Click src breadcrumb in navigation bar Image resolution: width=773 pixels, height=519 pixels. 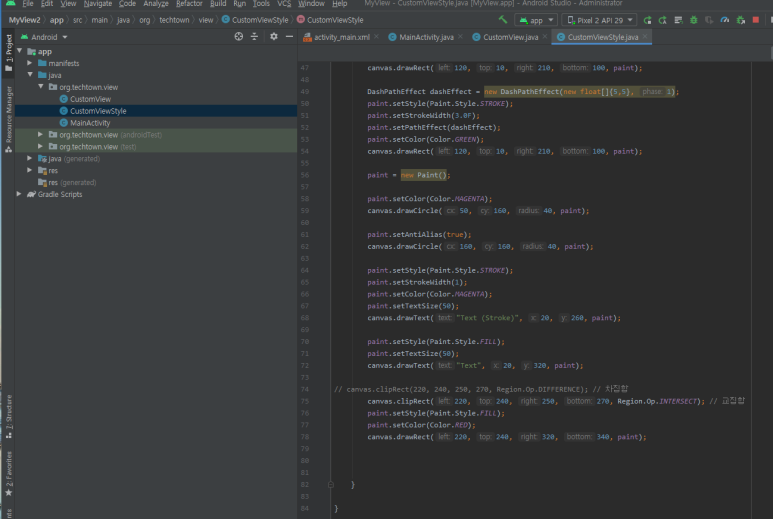(78, 20)
